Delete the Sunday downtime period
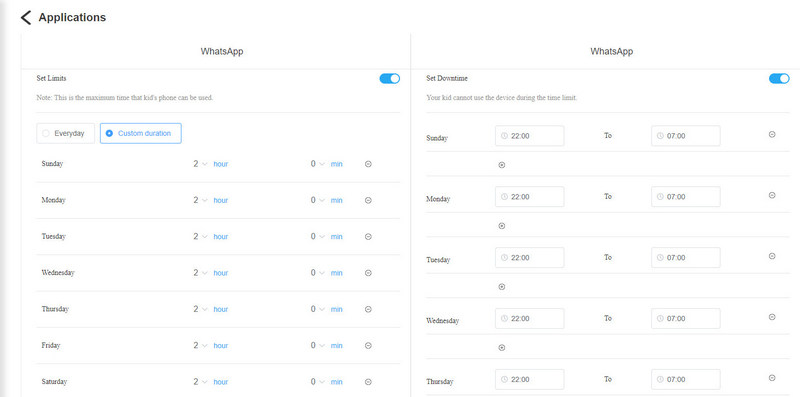The height and width of the screenshot is (397, 800). pyautogui.click(x=772, y=134)
